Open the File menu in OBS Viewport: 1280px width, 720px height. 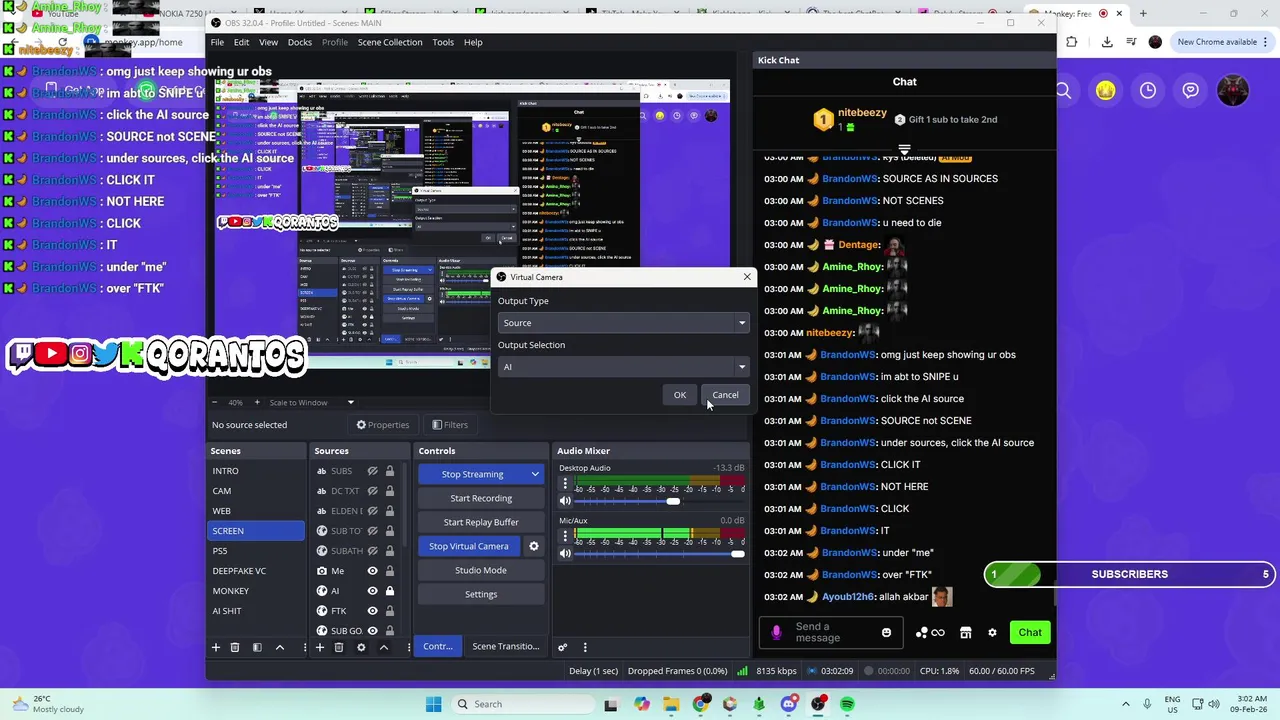[217, 42]
